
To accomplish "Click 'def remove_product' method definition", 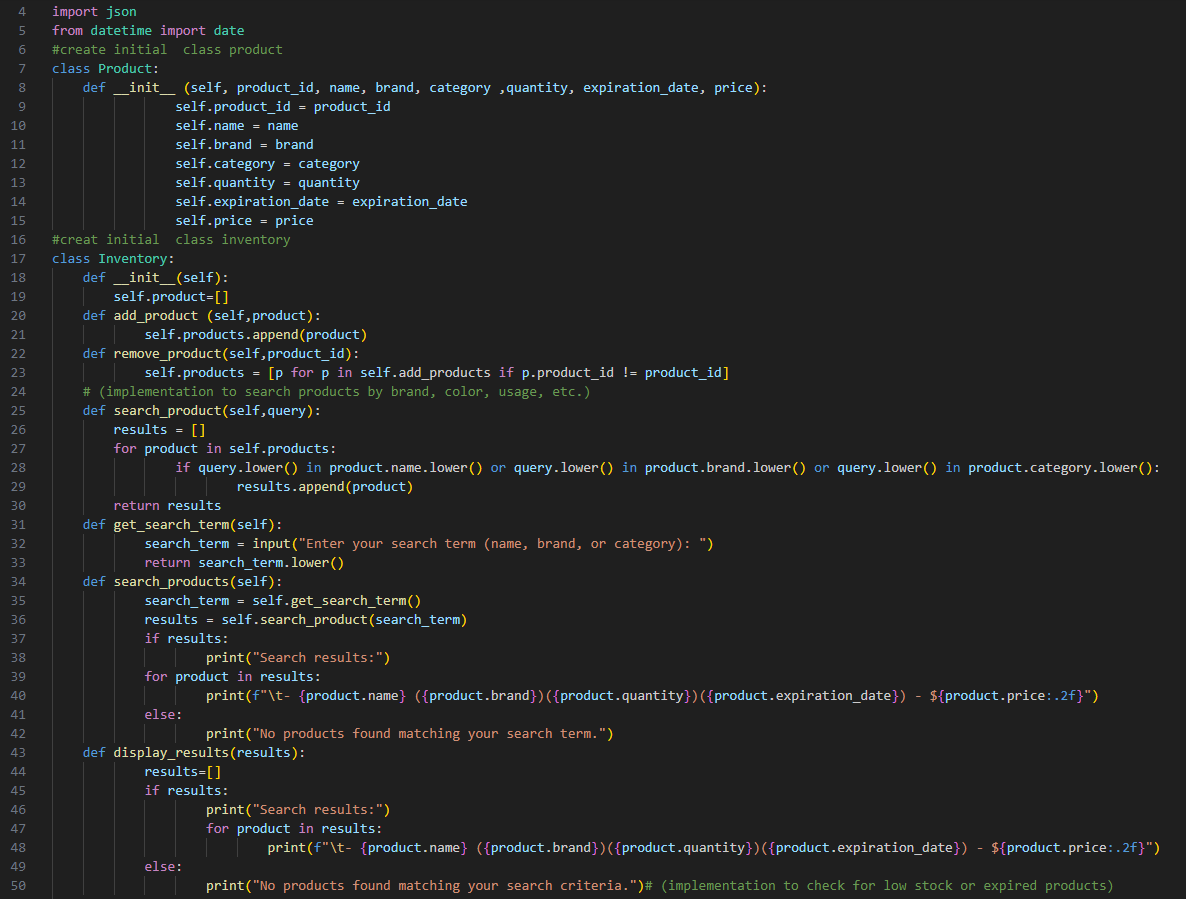I will click(221, 353).
